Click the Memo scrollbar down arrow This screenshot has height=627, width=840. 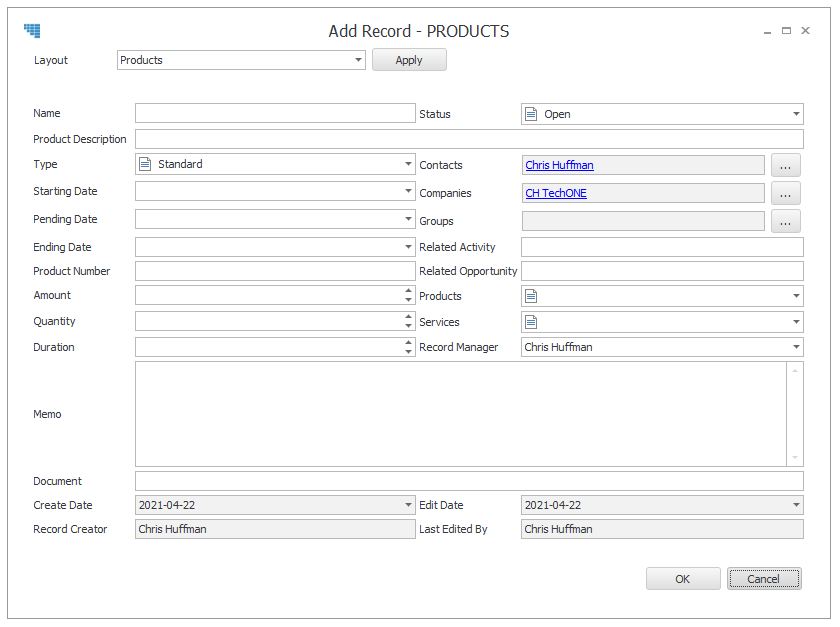(795, 458)
